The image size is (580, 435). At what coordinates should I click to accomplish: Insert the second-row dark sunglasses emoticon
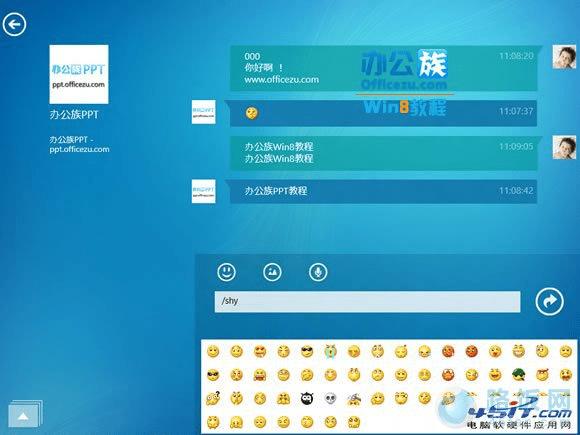(x=213, y=375)
